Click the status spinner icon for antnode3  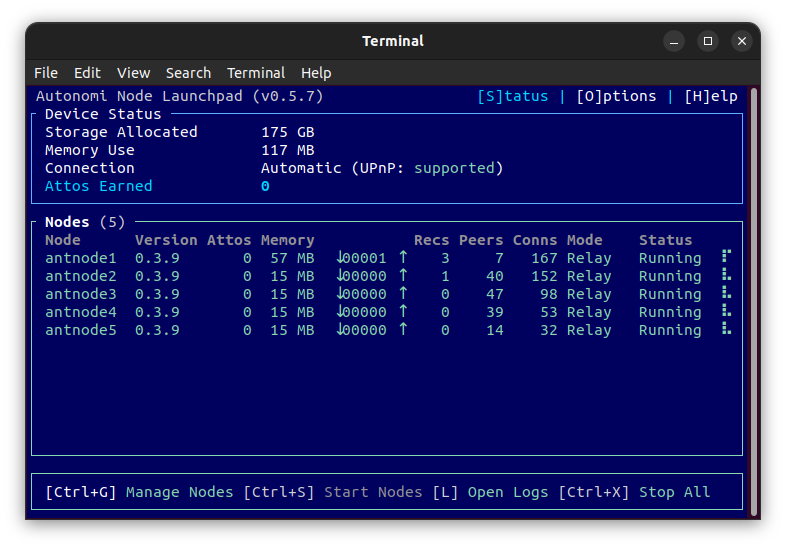click(x=727, y=294)
